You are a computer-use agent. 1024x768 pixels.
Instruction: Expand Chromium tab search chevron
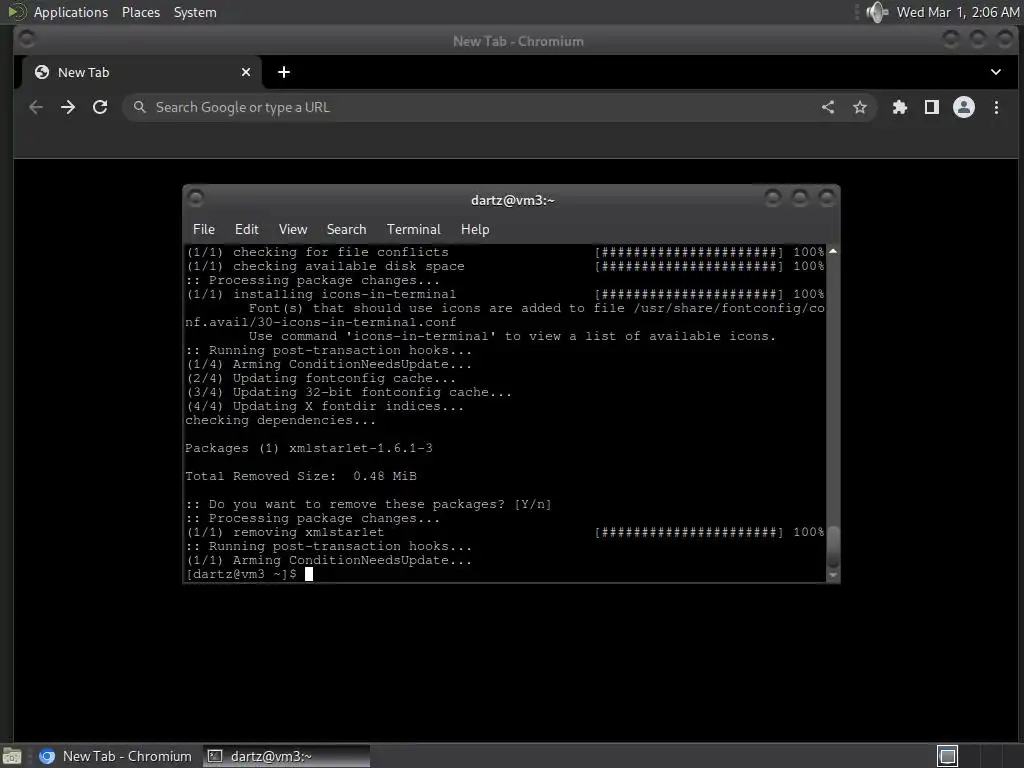pos(996,72)
